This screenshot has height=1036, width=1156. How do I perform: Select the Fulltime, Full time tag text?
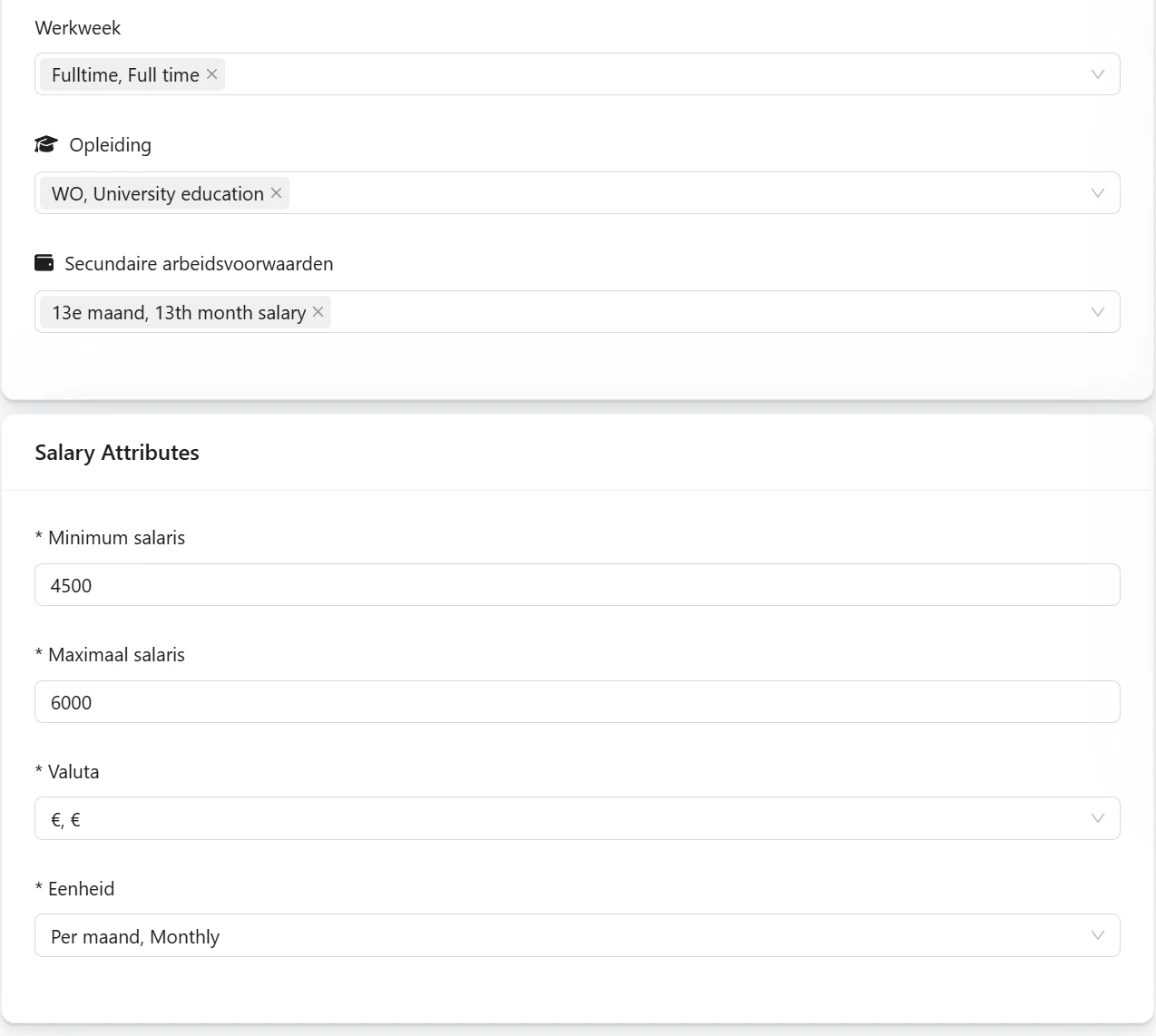(x=125, y=75)
